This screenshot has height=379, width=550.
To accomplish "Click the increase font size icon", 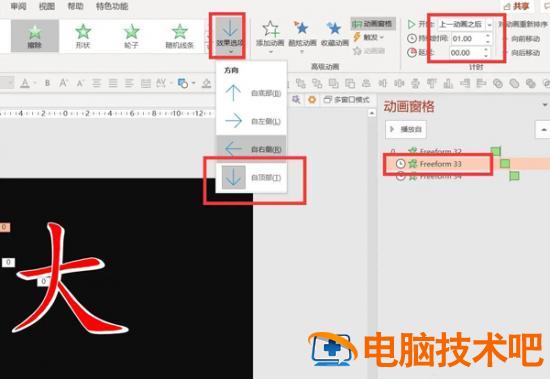I will coord(63,83).
